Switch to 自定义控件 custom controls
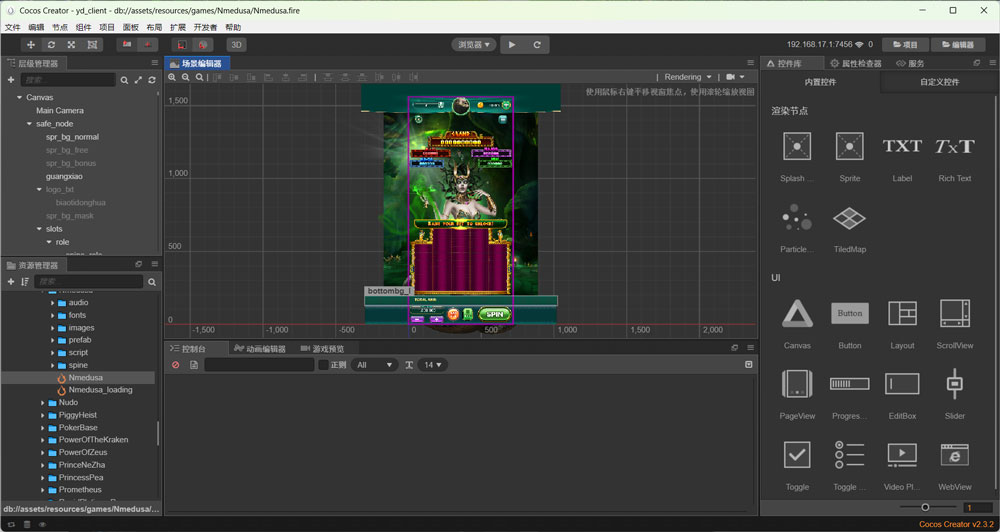Viewport: 1000px width, 532px height. [939, 82]
